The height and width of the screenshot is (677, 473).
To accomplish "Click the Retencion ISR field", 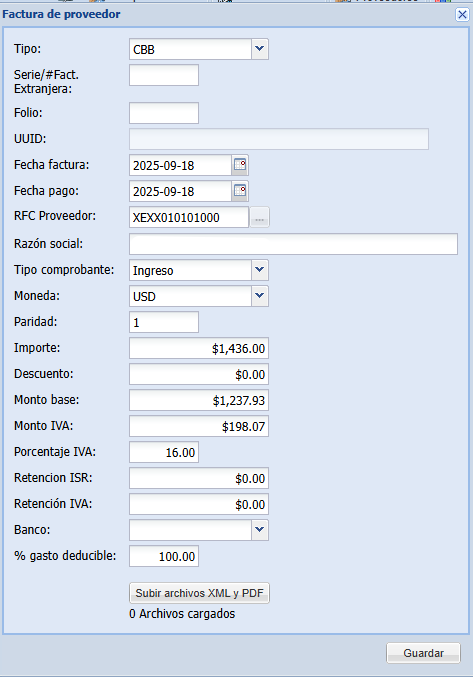I will click(x=199, y=478).
